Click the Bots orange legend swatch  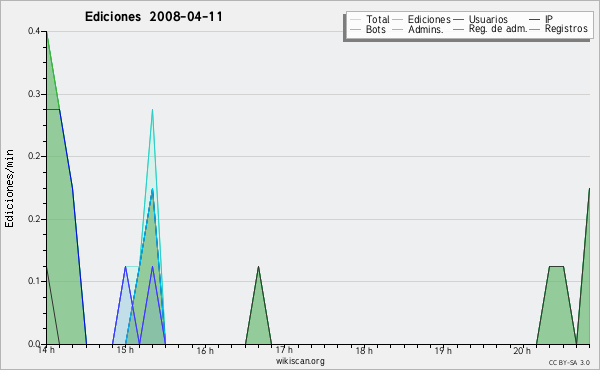pyautogui.click(x=355, y=29)
